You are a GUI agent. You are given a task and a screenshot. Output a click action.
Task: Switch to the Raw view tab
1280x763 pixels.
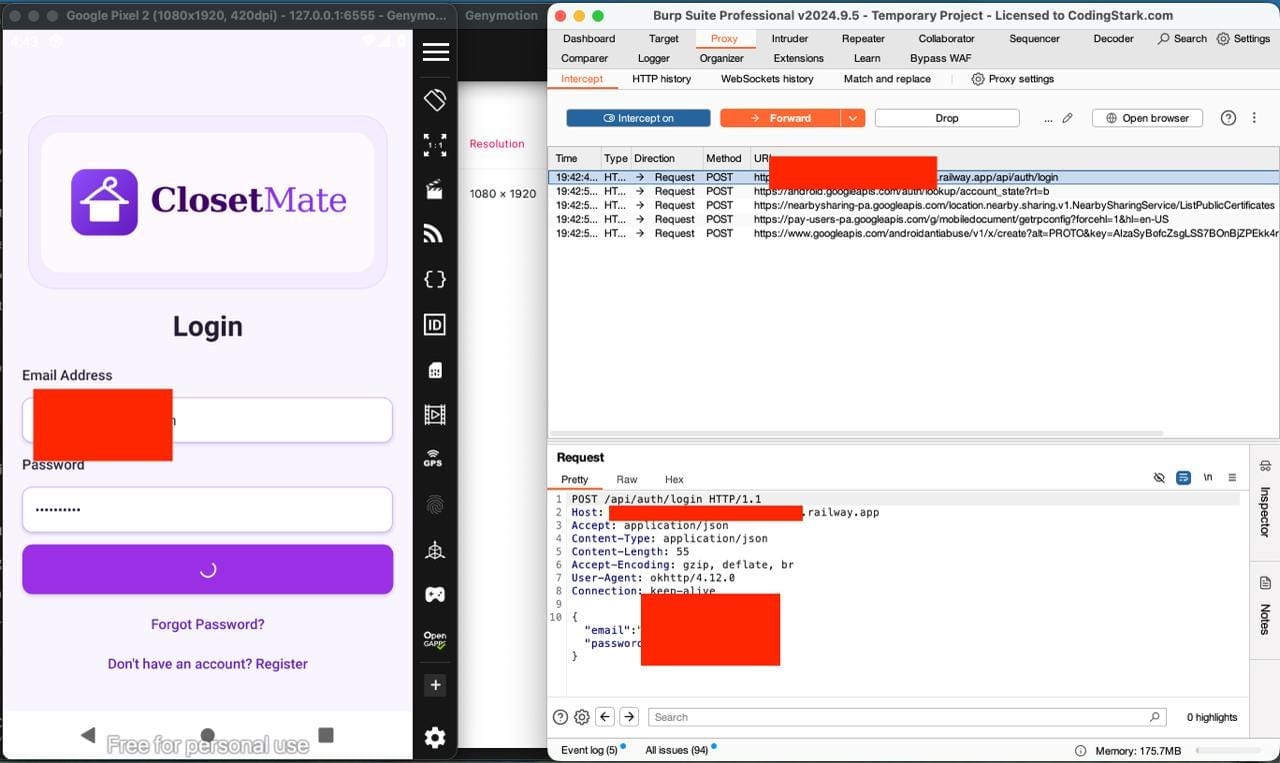627,480
